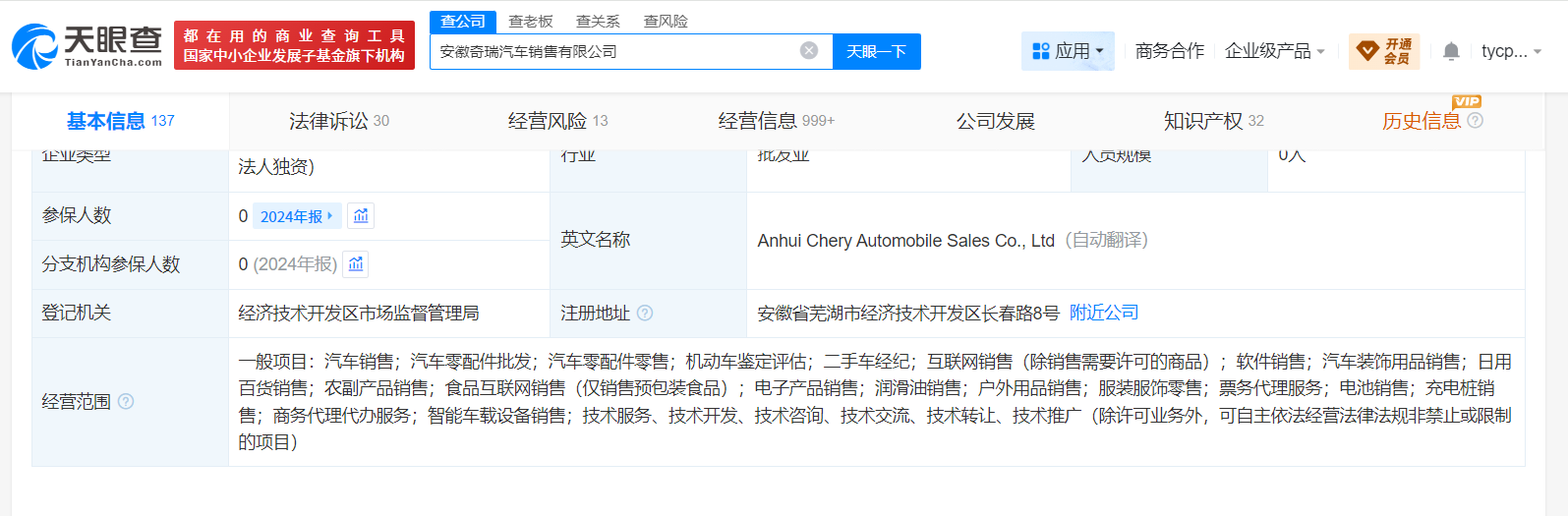Image resolution: width=1568 pixels, height=516 pixels.
Task: Click the (自动翻译) note
Action: tap(1107, 241)
